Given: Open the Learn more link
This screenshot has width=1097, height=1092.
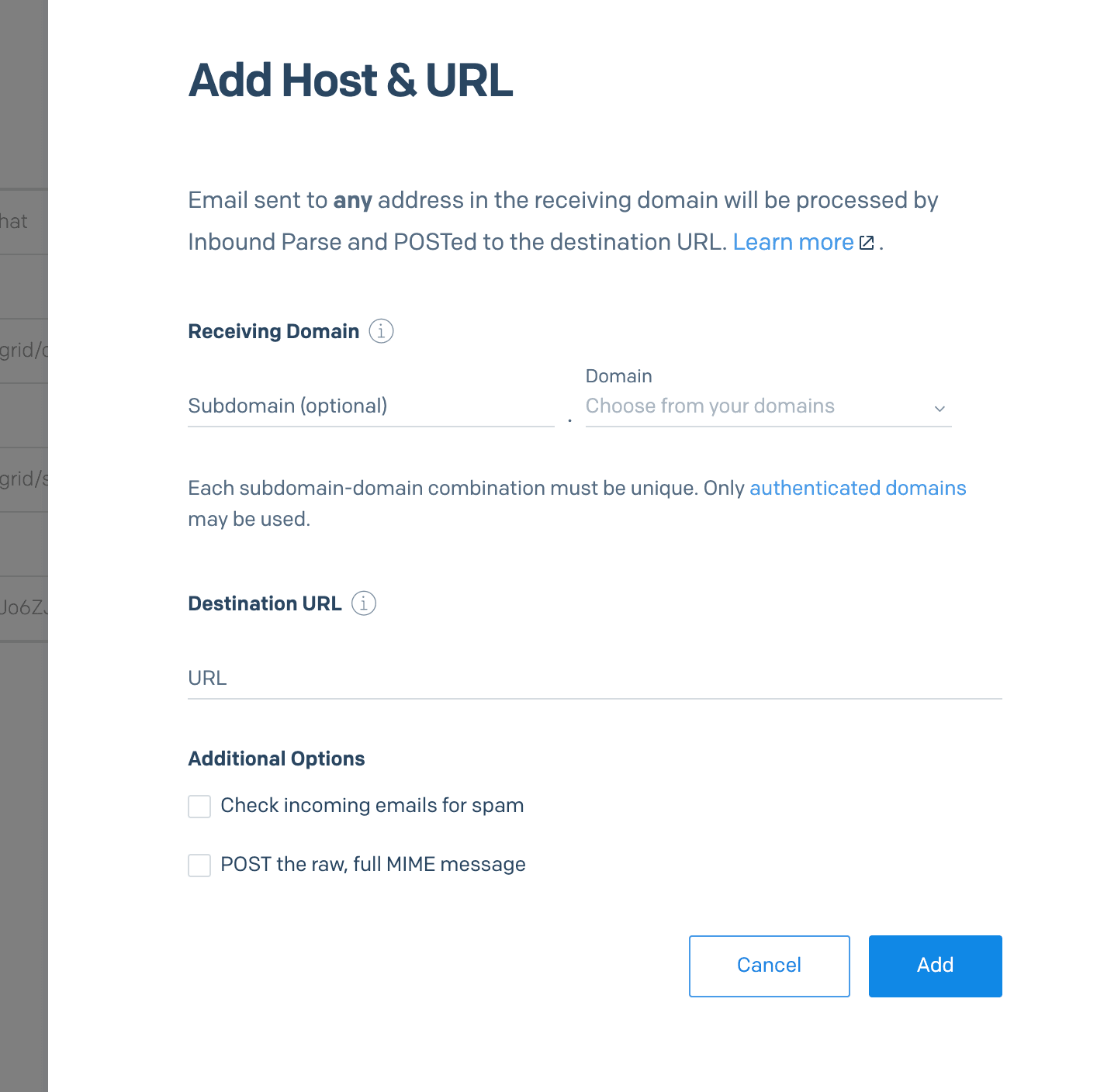Looking at the screenshot, I should (793, 242).
